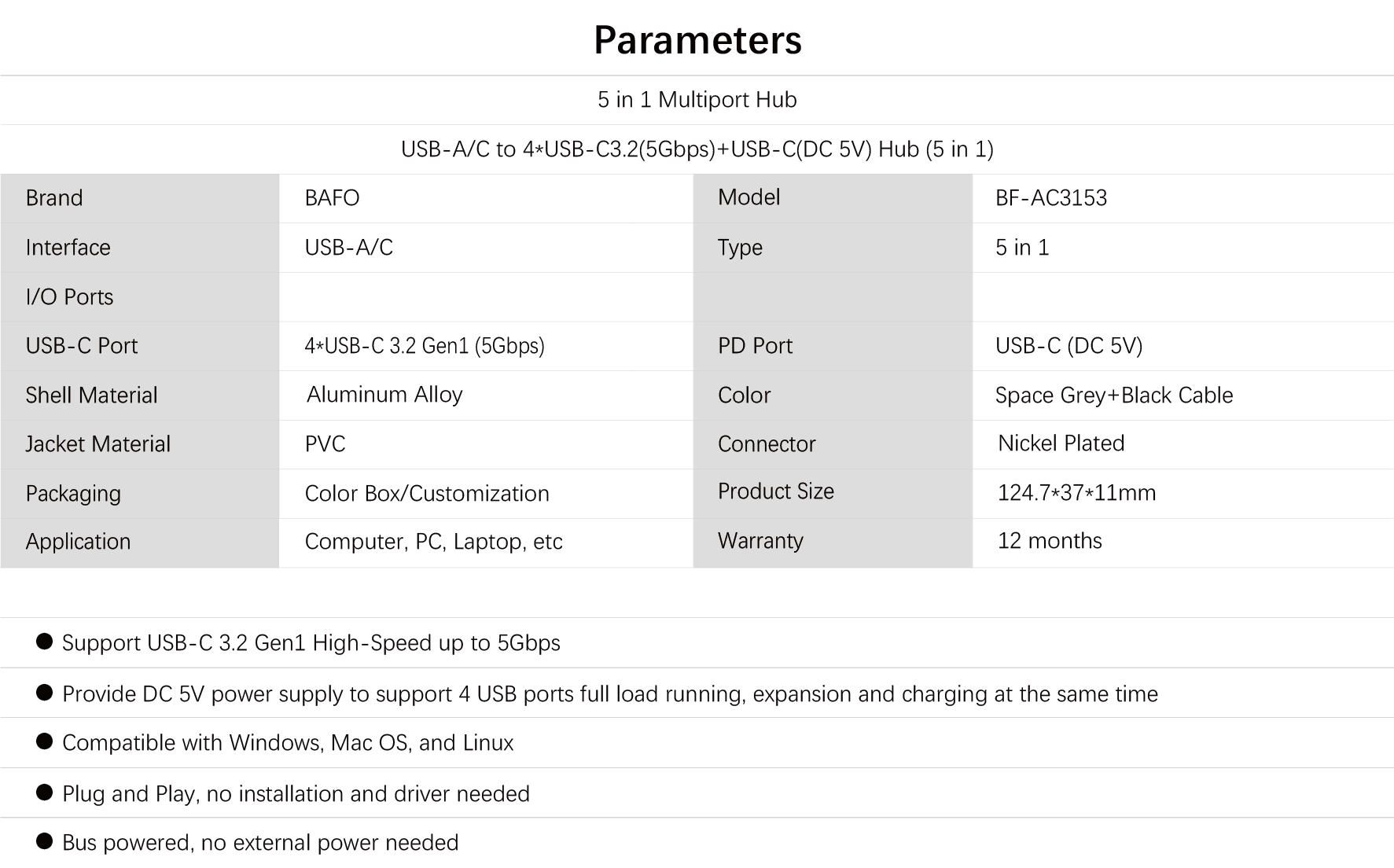1394x868 pixels.
Task: Select the BF-AC3153 model number
Action: tap(1051, 198)
